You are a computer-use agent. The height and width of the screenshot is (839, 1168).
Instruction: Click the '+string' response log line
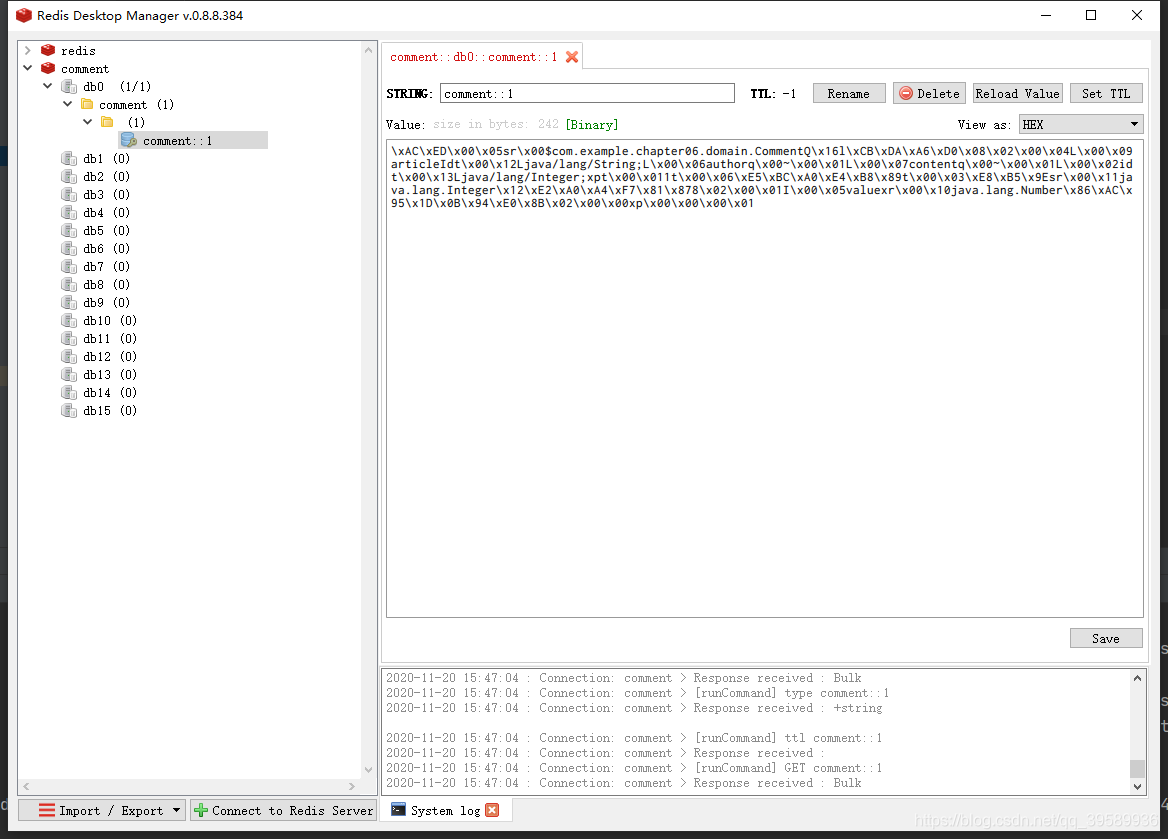[634, 708]
